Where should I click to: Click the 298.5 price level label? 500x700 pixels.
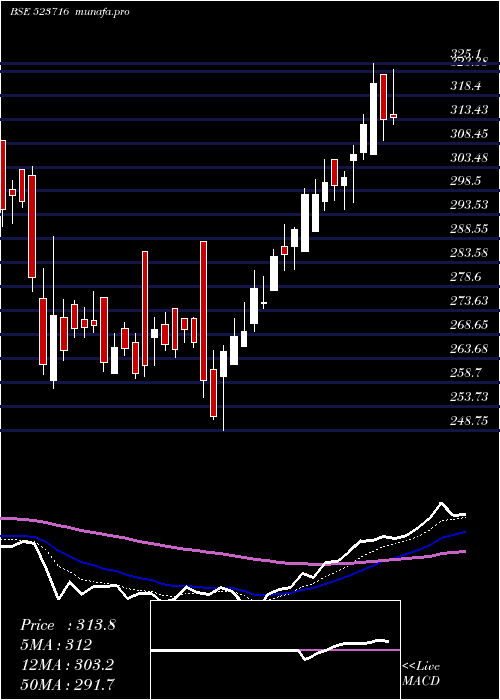coord(466,181)
